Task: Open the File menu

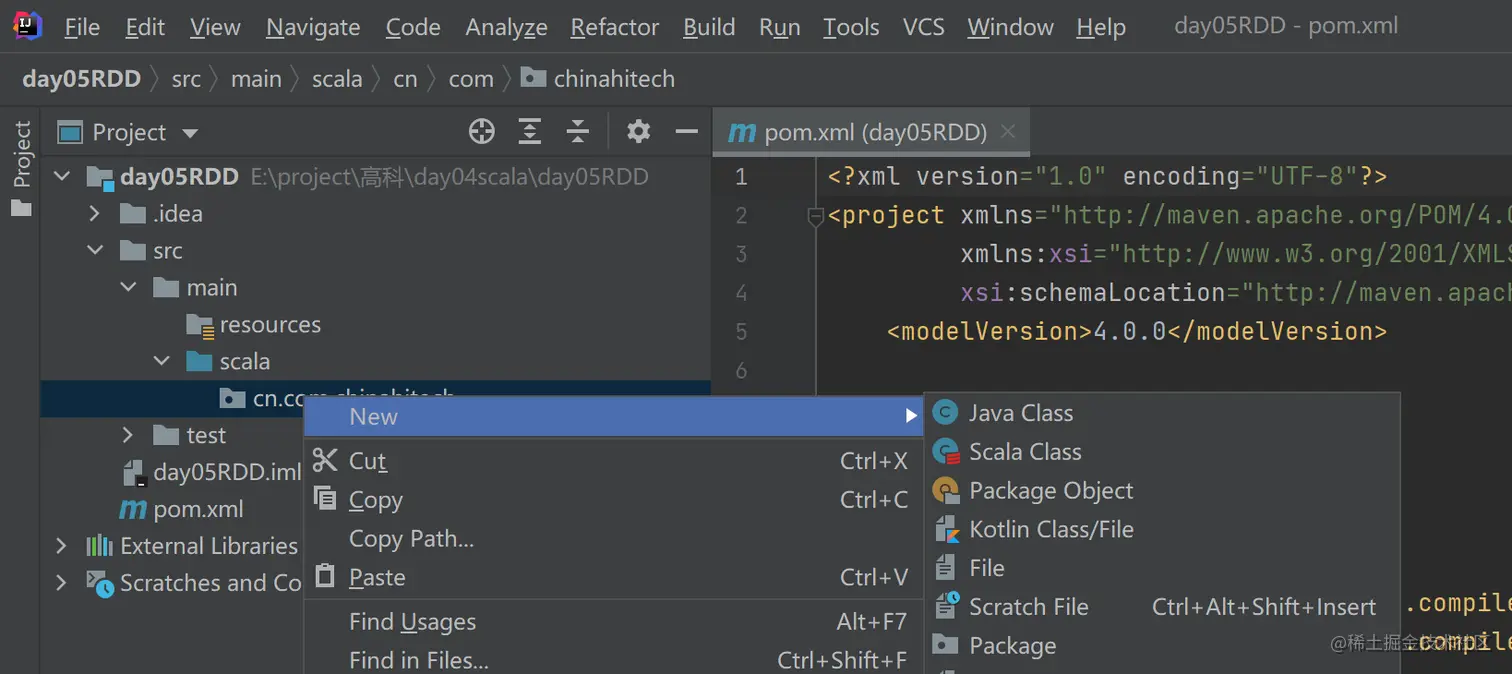Action: click(x=82, y=27)
